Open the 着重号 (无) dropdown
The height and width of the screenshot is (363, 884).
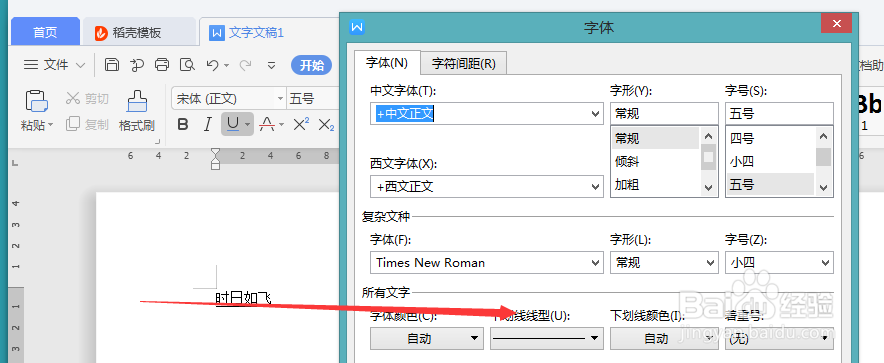click(x=779, y=338)
